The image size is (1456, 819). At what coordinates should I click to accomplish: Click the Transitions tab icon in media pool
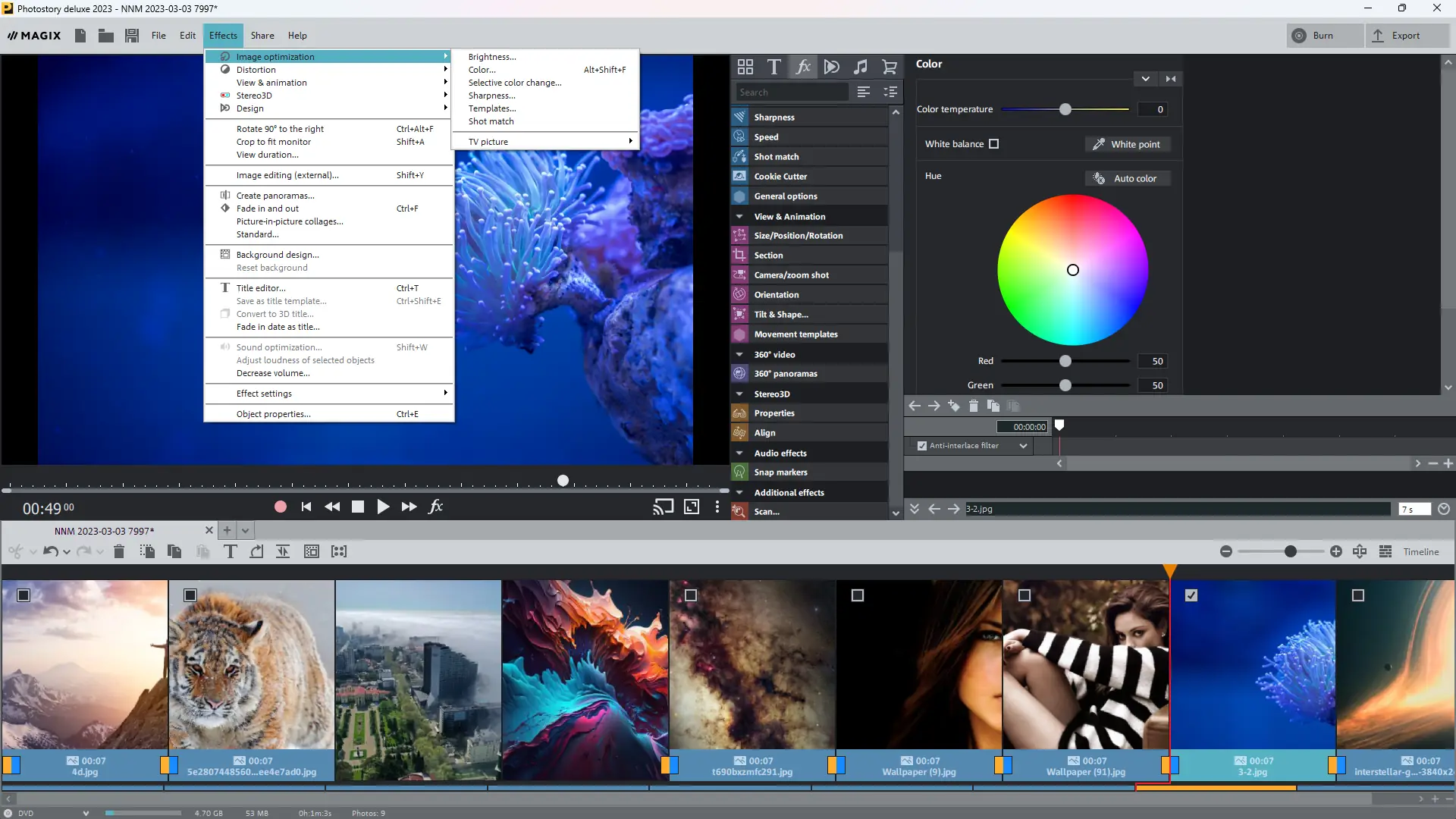(832, 67)
